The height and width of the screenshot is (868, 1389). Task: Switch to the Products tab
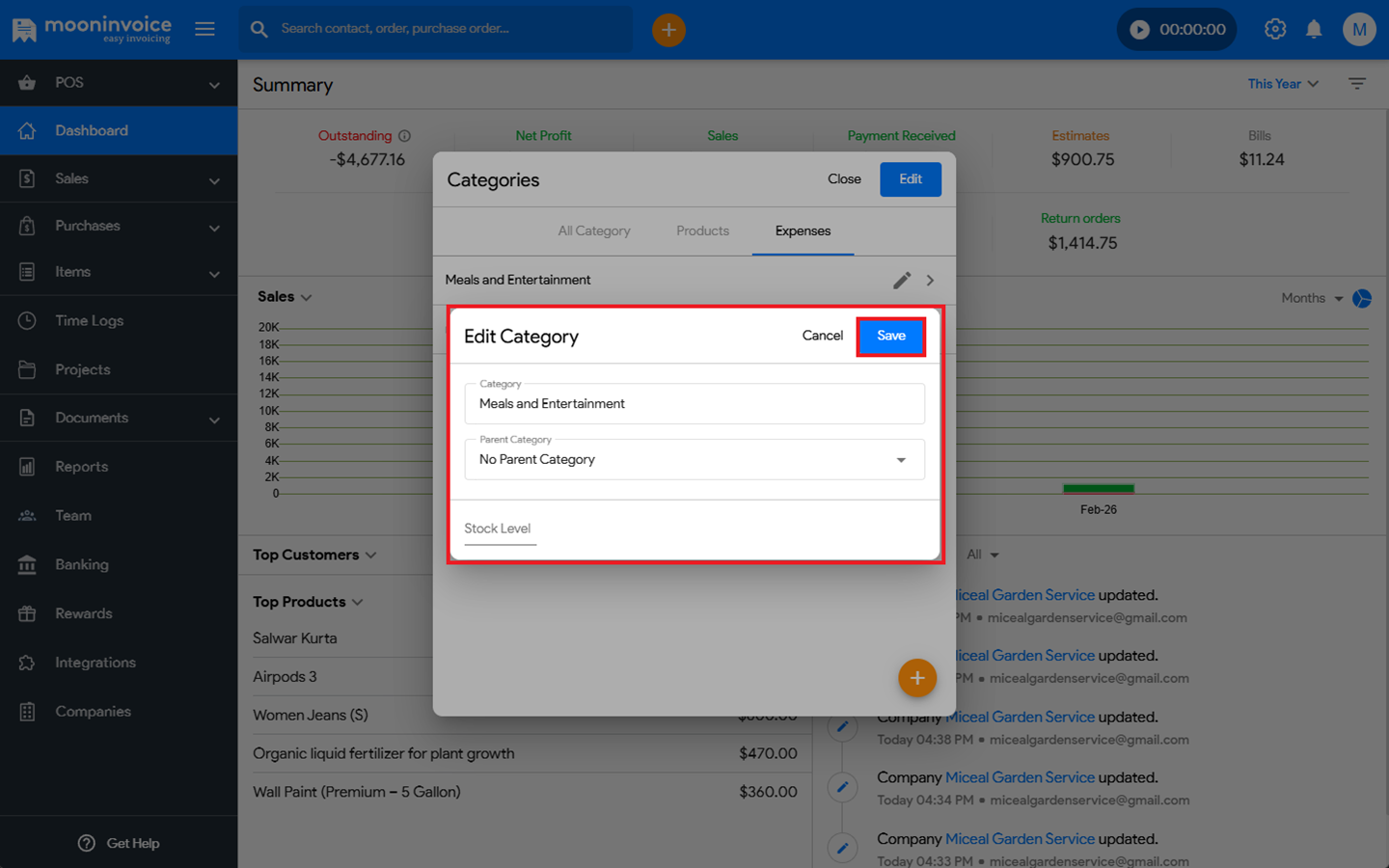click(702, 231)
